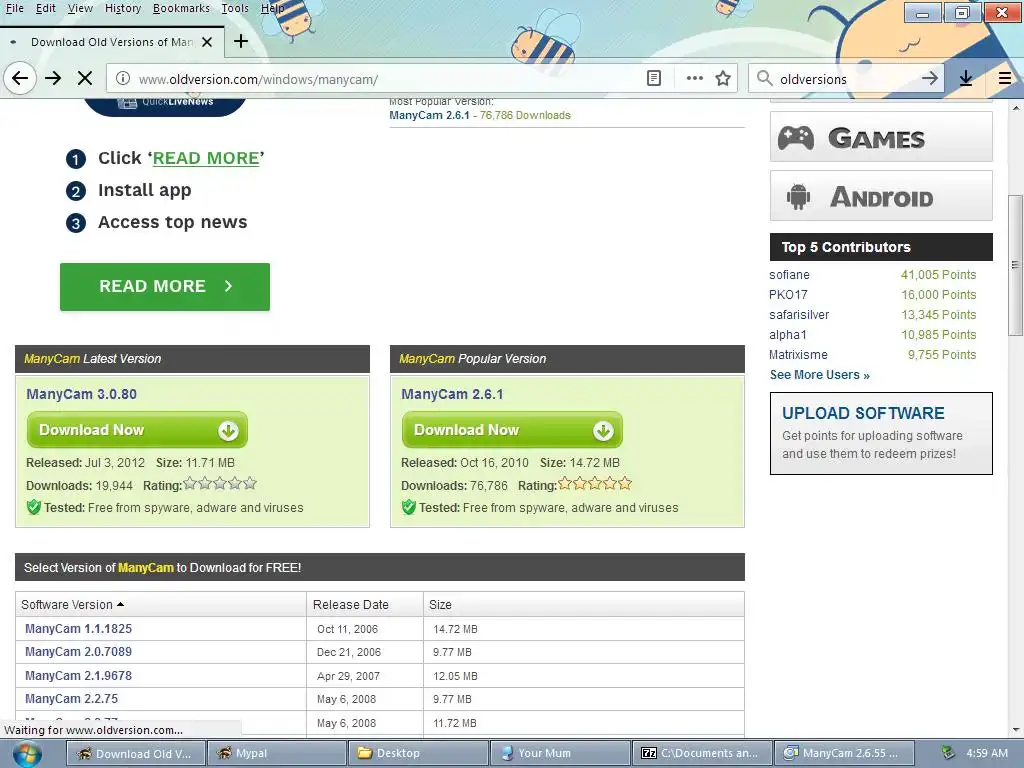Click ManyCam 2.6.1 title in Popular Version box
This screenshot has height=768, width=1024.
[x=452, y=394]
